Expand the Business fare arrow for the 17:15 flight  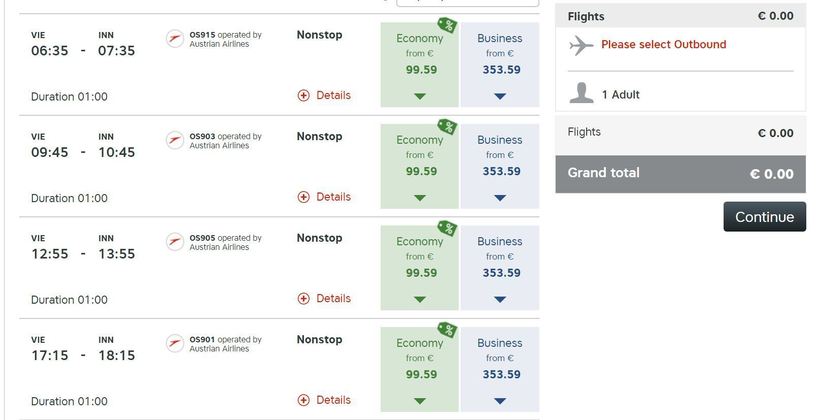(x=500, y=401)
